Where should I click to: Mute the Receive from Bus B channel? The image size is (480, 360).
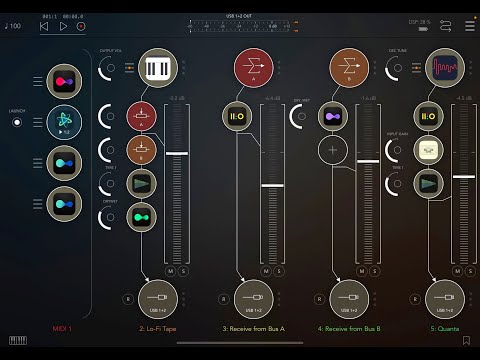(x=362, y=271)
